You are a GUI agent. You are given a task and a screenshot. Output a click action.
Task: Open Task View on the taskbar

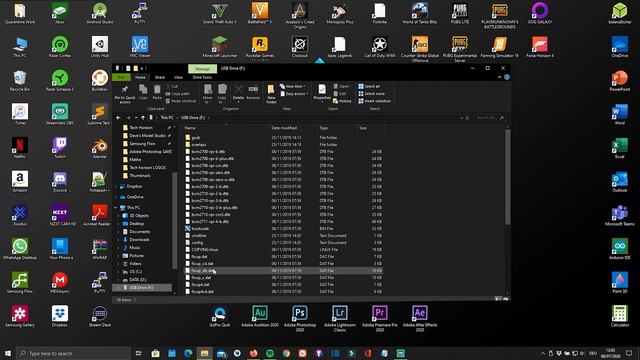coord(139,353)
